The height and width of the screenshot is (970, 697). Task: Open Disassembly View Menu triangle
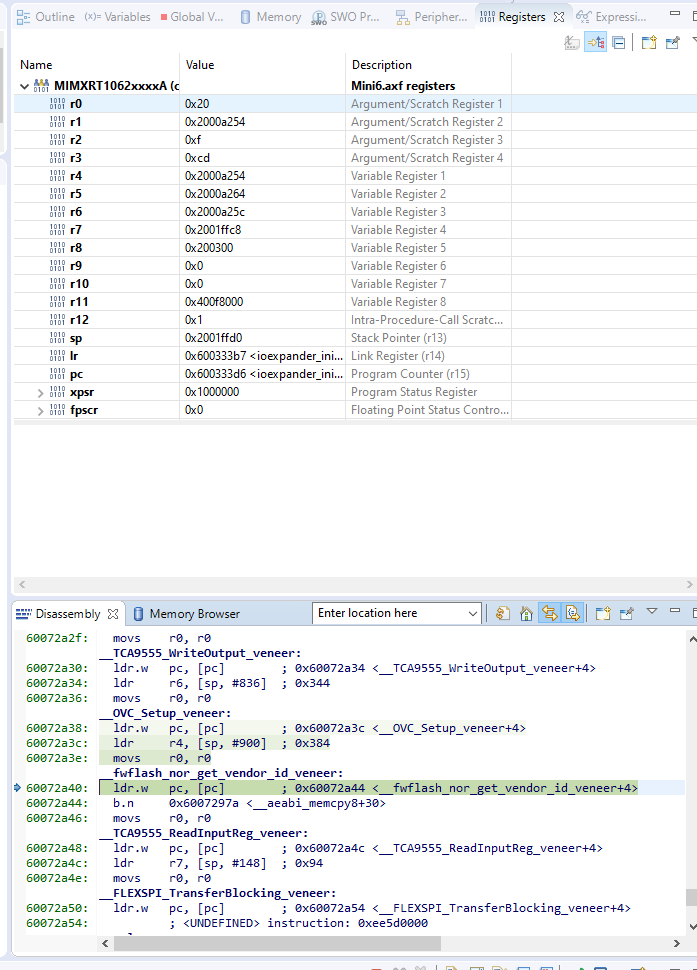651,611
